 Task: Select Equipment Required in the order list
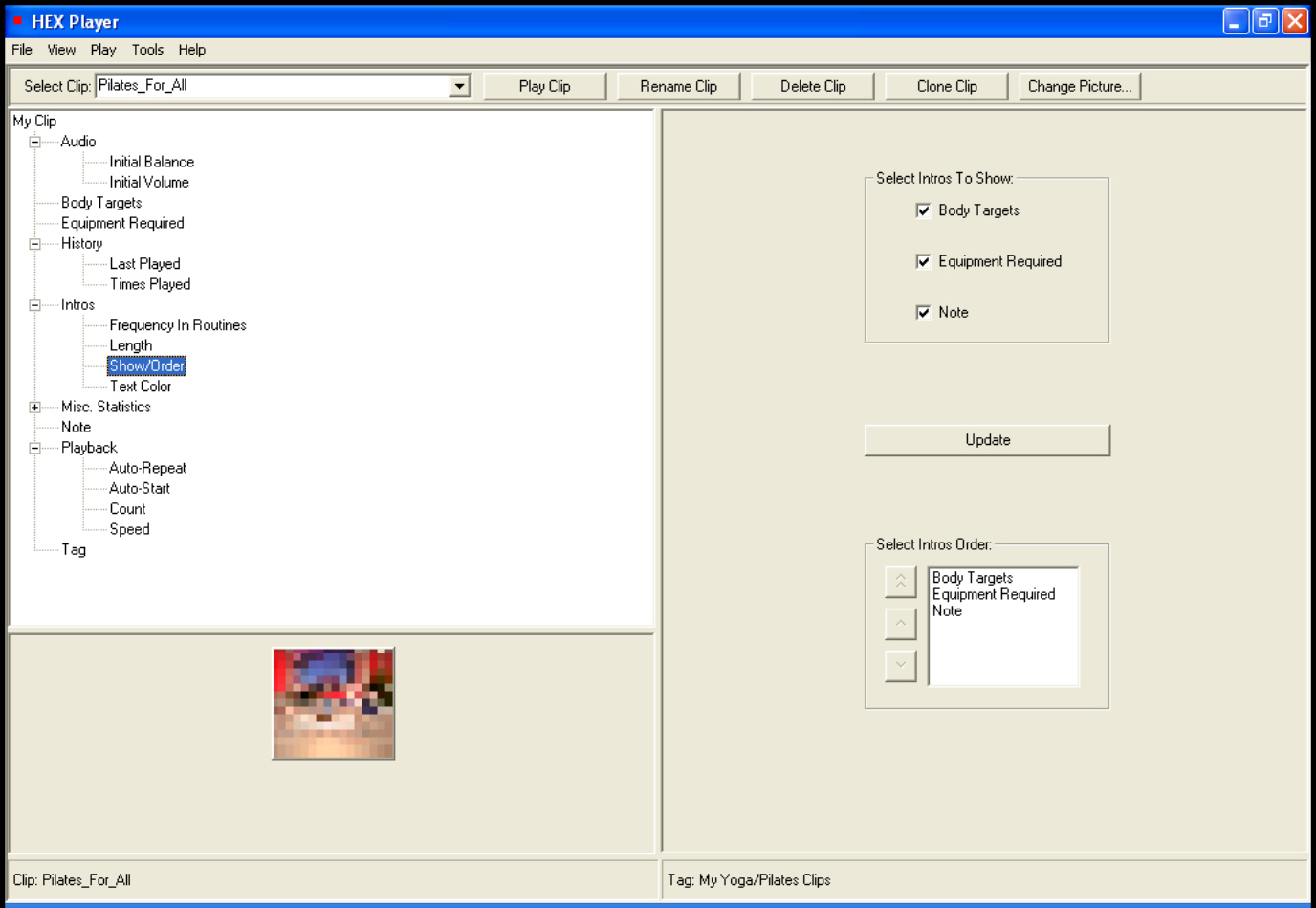click(994, 594)
